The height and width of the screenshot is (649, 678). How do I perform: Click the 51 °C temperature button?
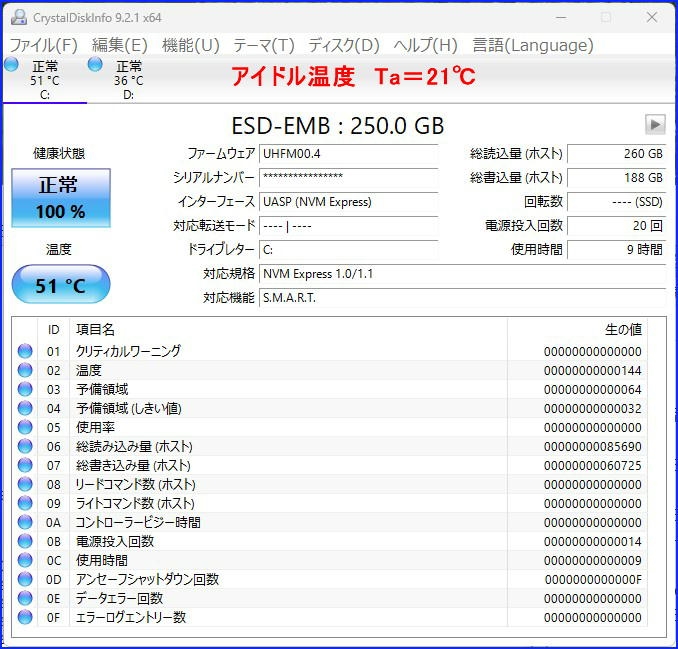61,284
